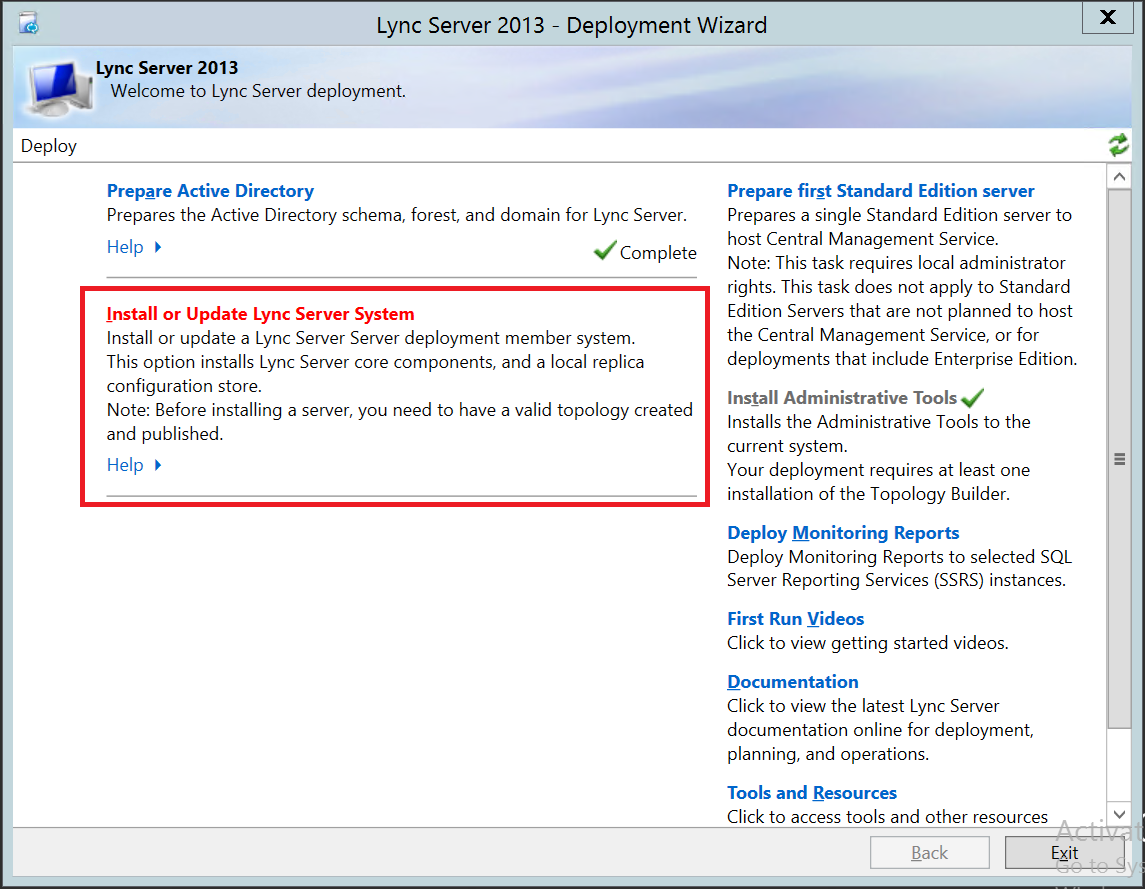Open the Deploy Monitoring Reports link
The height and width of the screenshot is (889, 1145).
point(843,533)
